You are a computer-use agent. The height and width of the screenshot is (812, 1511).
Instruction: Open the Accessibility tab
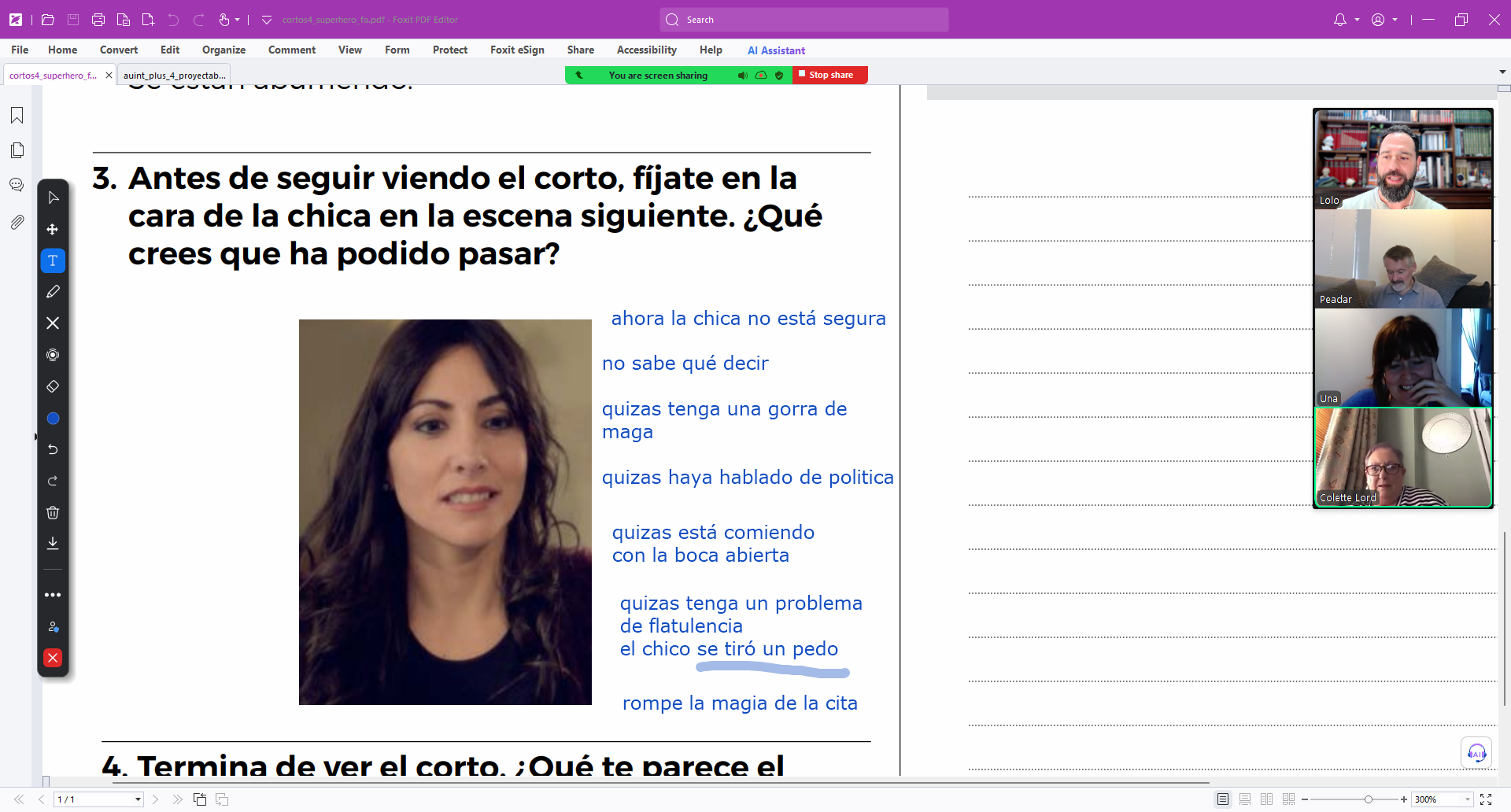pyautogui.click(x=647, y=50)
